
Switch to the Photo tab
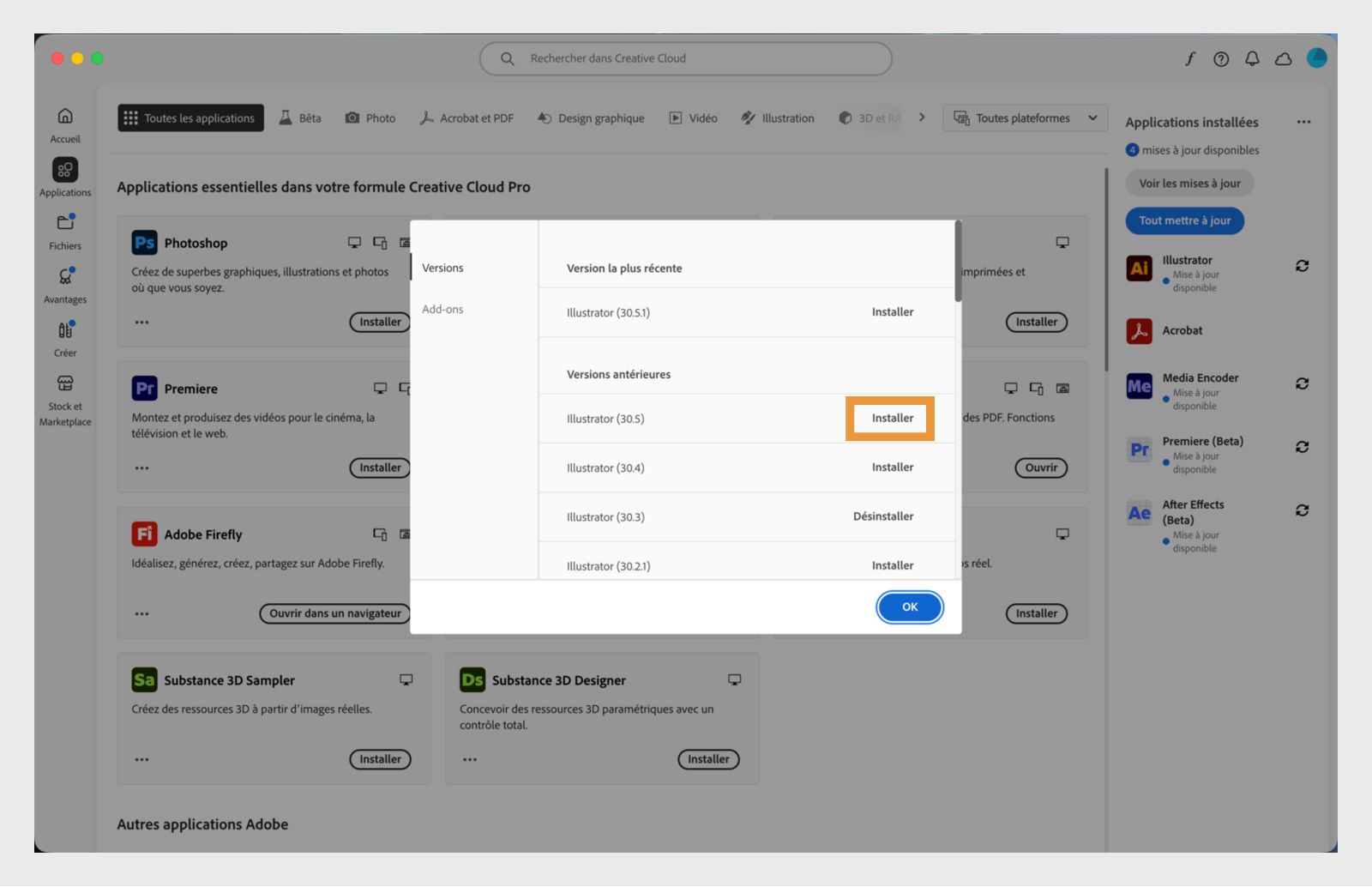[370, 118]
